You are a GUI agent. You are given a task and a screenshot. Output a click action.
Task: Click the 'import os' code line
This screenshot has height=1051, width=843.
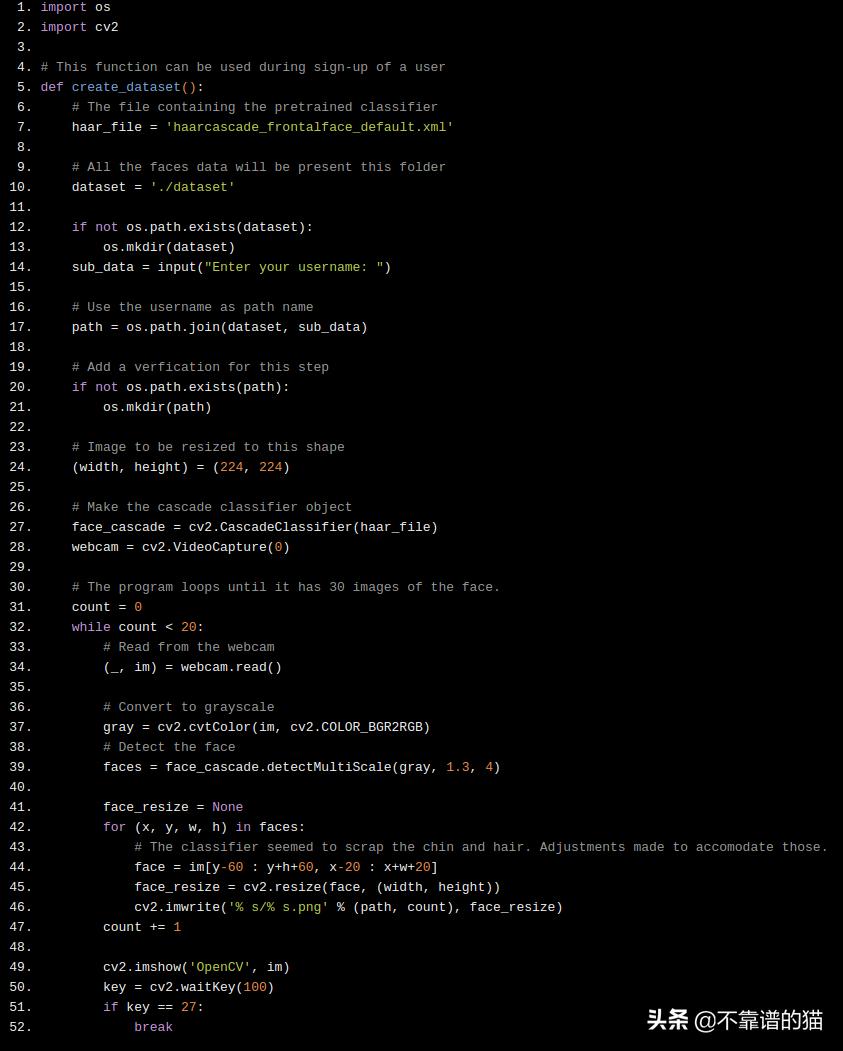tap(75, 7)
